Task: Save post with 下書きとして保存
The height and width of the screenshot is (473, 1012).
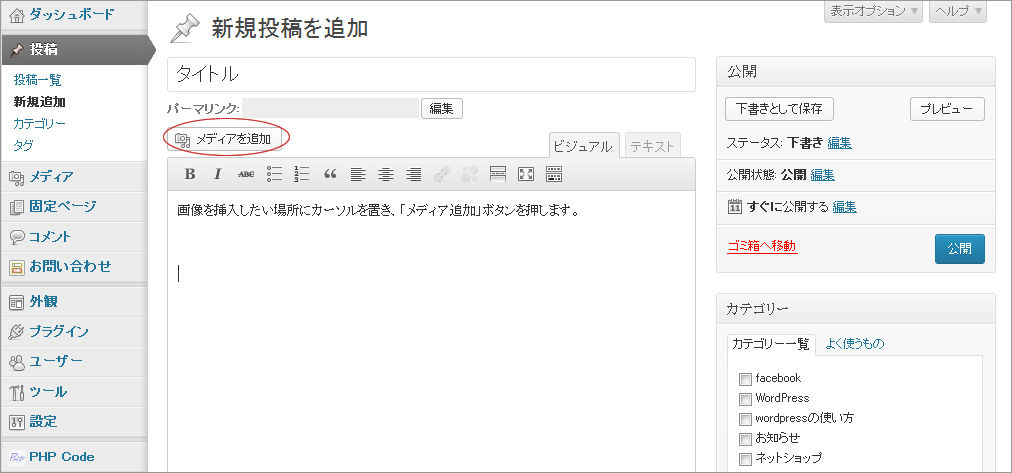Action: pyautogui.click(x=779, y=109)
